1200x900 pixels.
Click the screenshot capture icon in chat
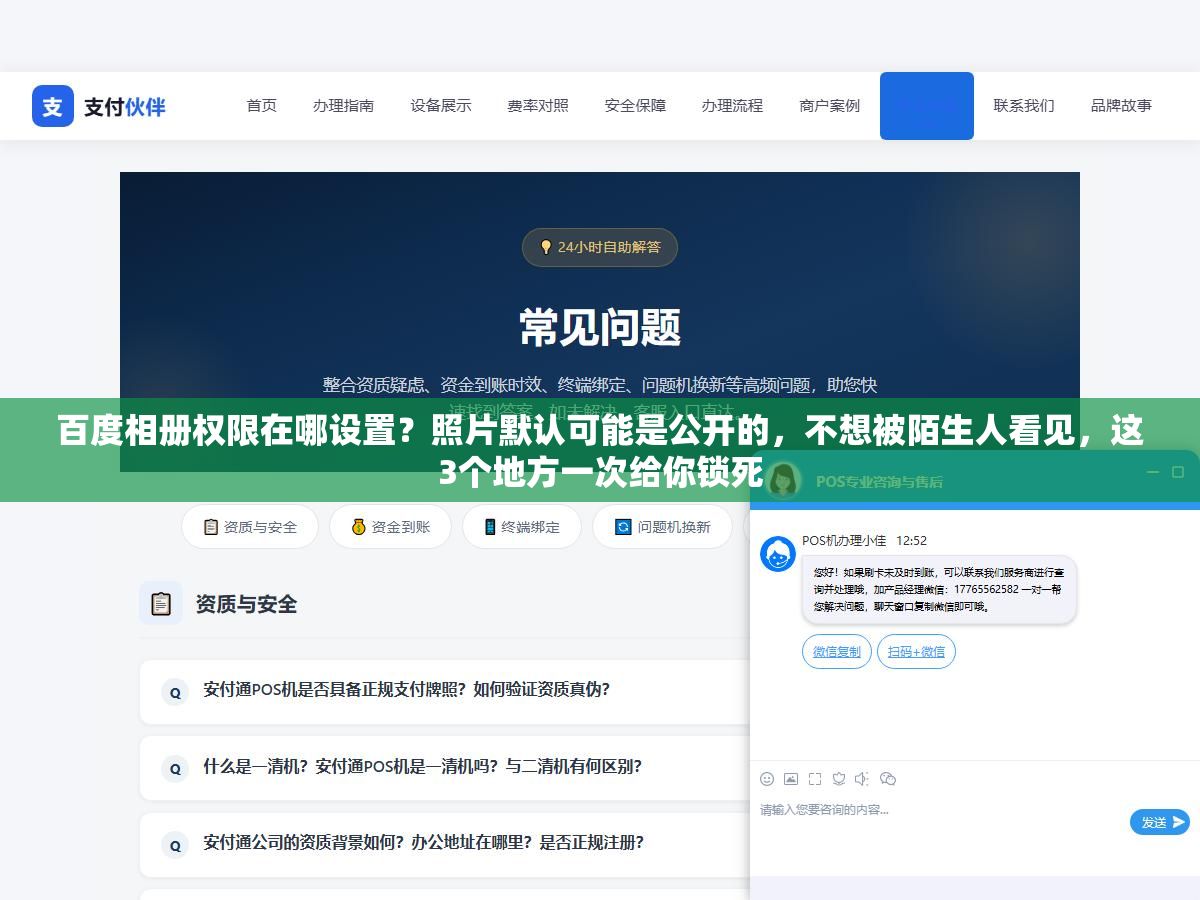click(815, 779)
